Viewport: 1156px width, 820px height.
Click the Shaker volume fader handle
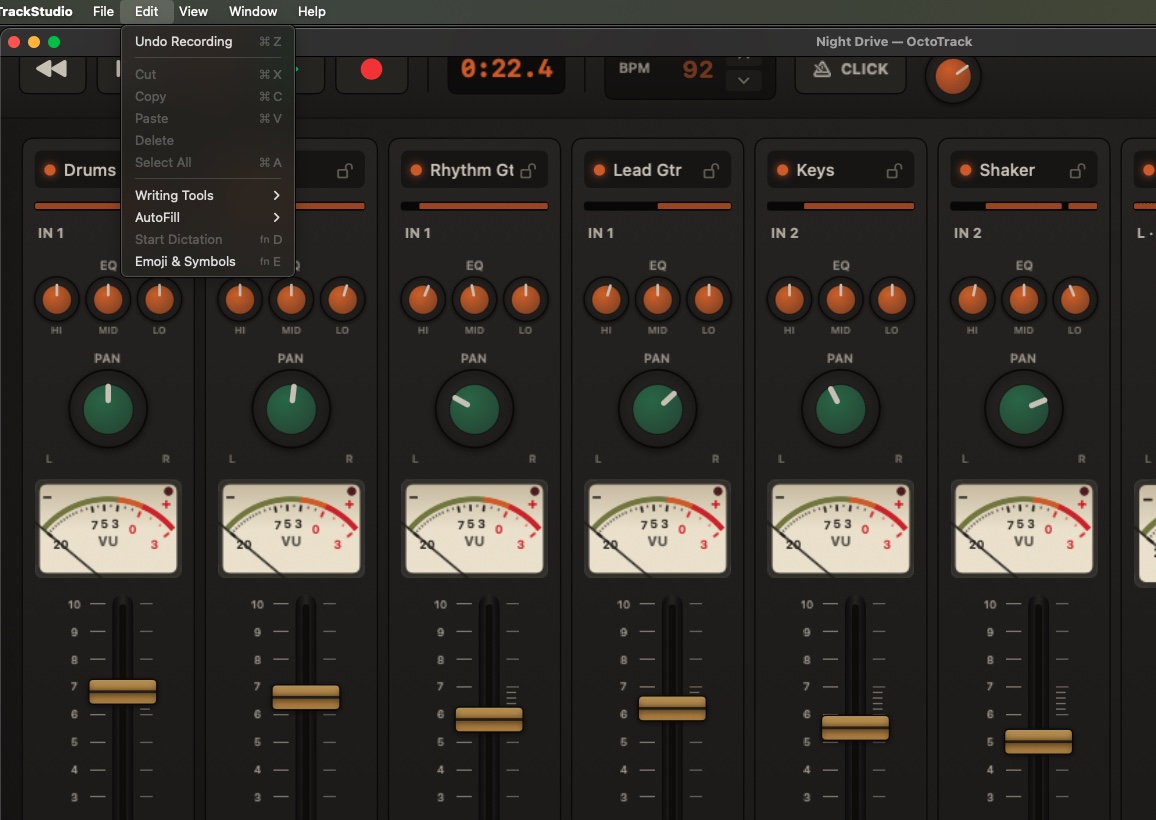point(1038,741)
